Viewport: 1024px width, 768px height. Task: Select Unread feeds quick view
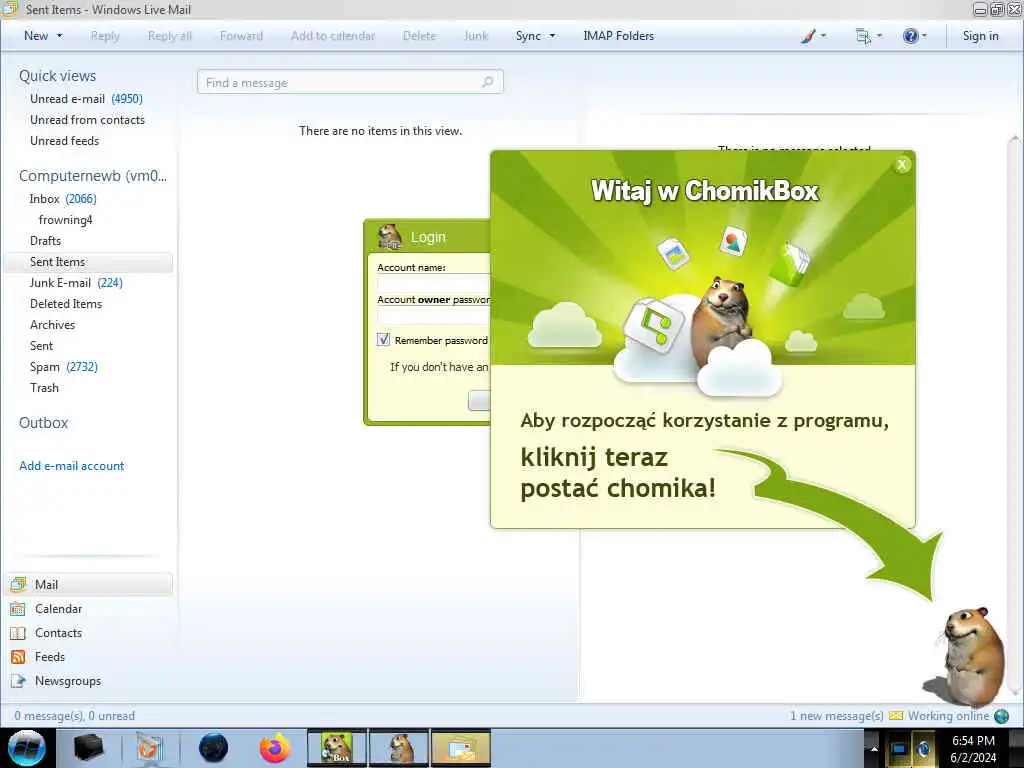(65, 140)
